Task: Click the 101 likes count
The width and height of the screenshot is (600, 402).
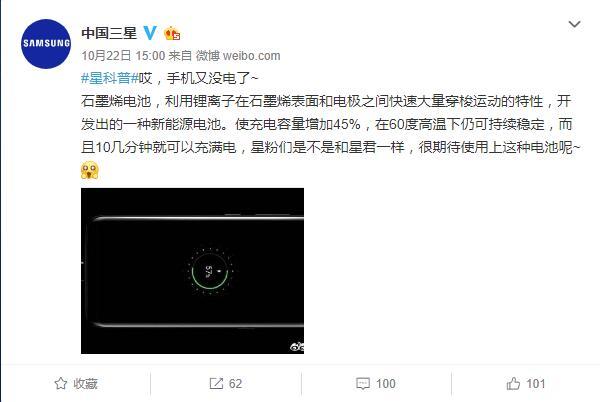Action: click(x=535, y=384)
